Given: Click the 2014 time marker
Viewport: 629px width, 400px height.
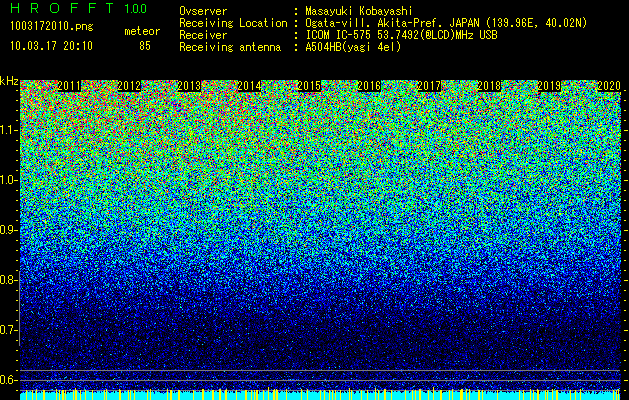Looking at the screenshot, I should [249, 86].
